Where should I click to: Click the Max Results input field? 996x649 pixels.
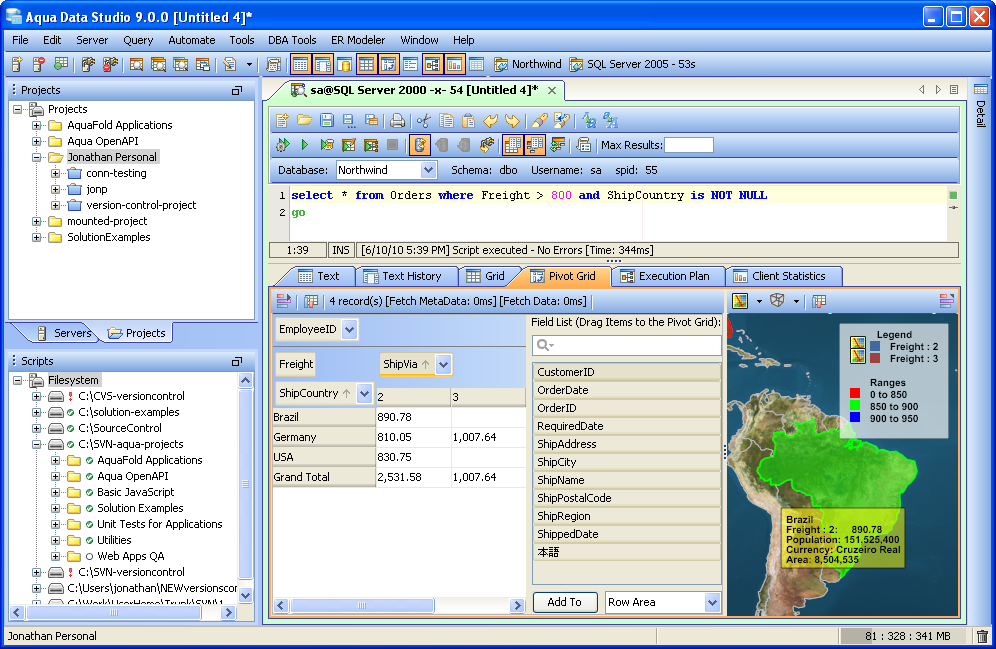tap(689, 145)
